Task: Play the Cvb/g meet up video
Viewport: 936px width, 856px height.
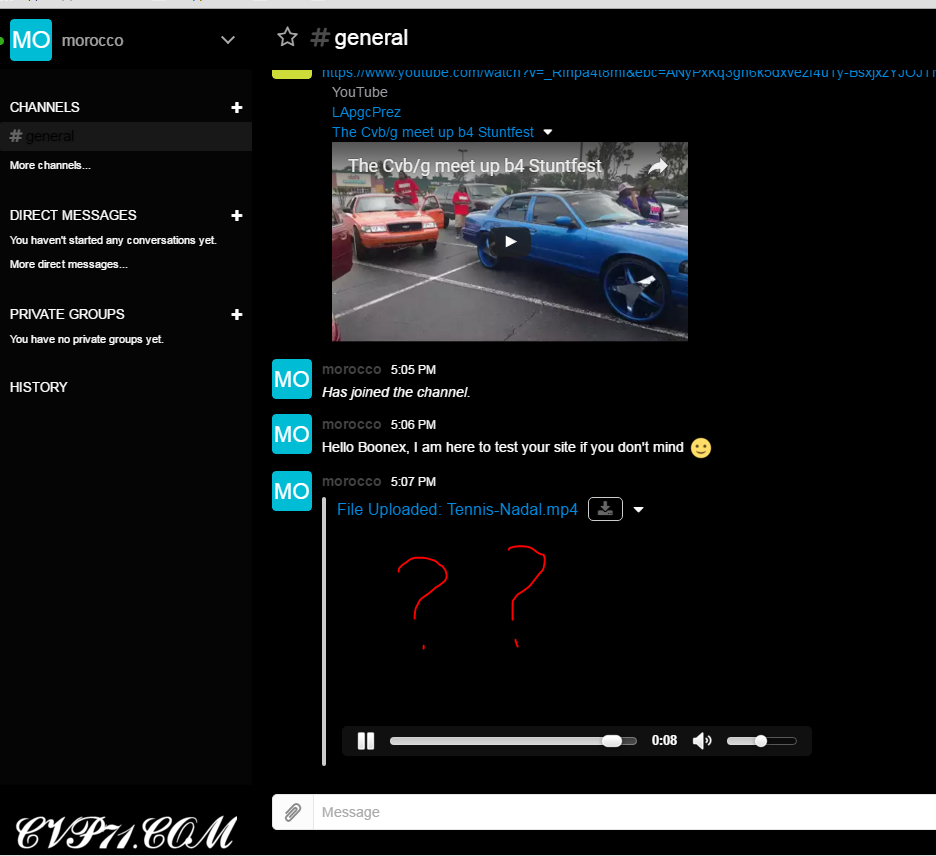Action: click(510, 241)
